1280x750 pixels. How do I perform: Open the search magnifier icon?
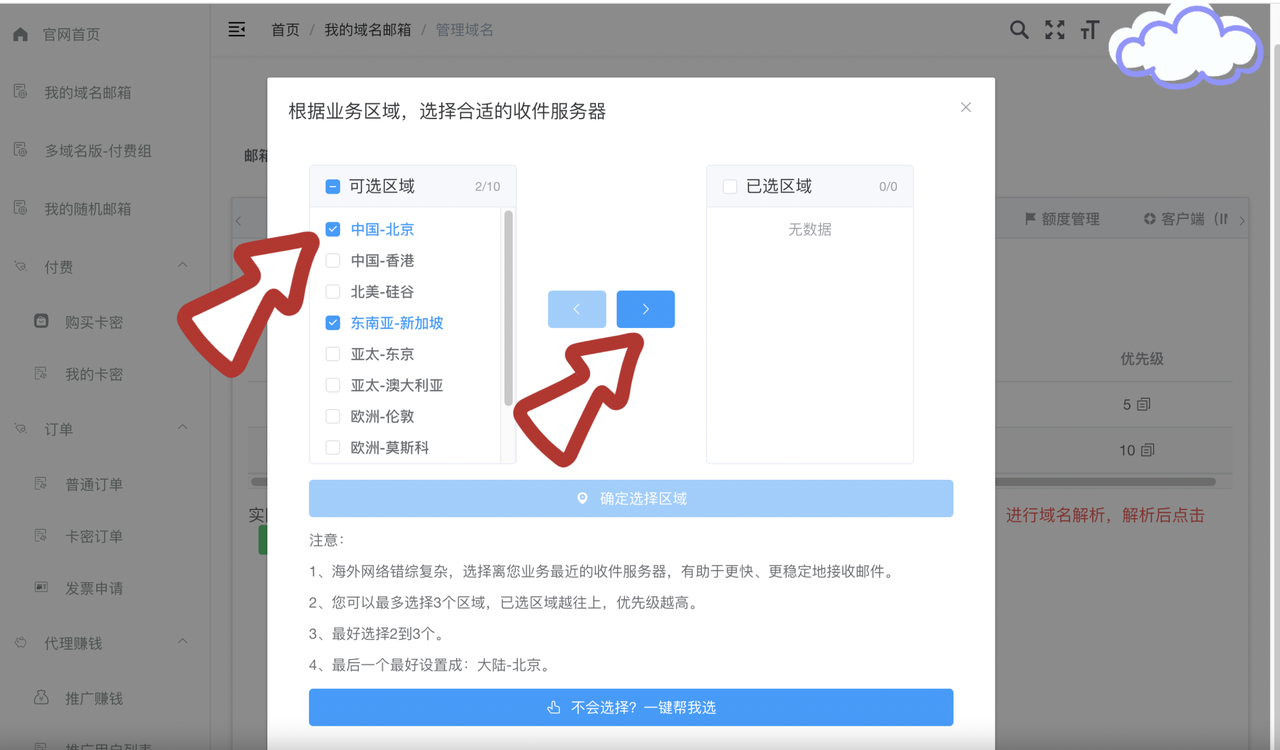click(1019, 30)
